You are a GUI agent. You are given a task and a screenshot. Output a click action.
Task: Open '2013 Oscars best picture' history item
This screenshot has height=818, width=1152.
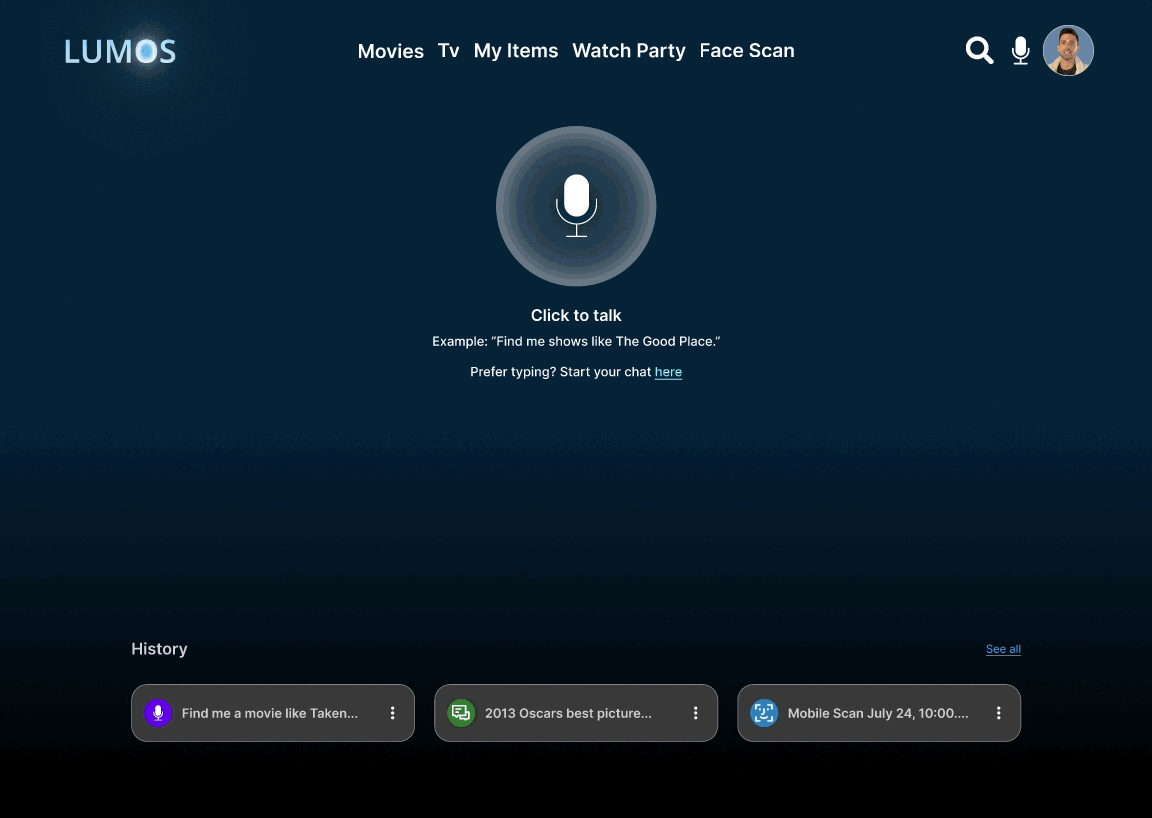[x=576, y=713]
